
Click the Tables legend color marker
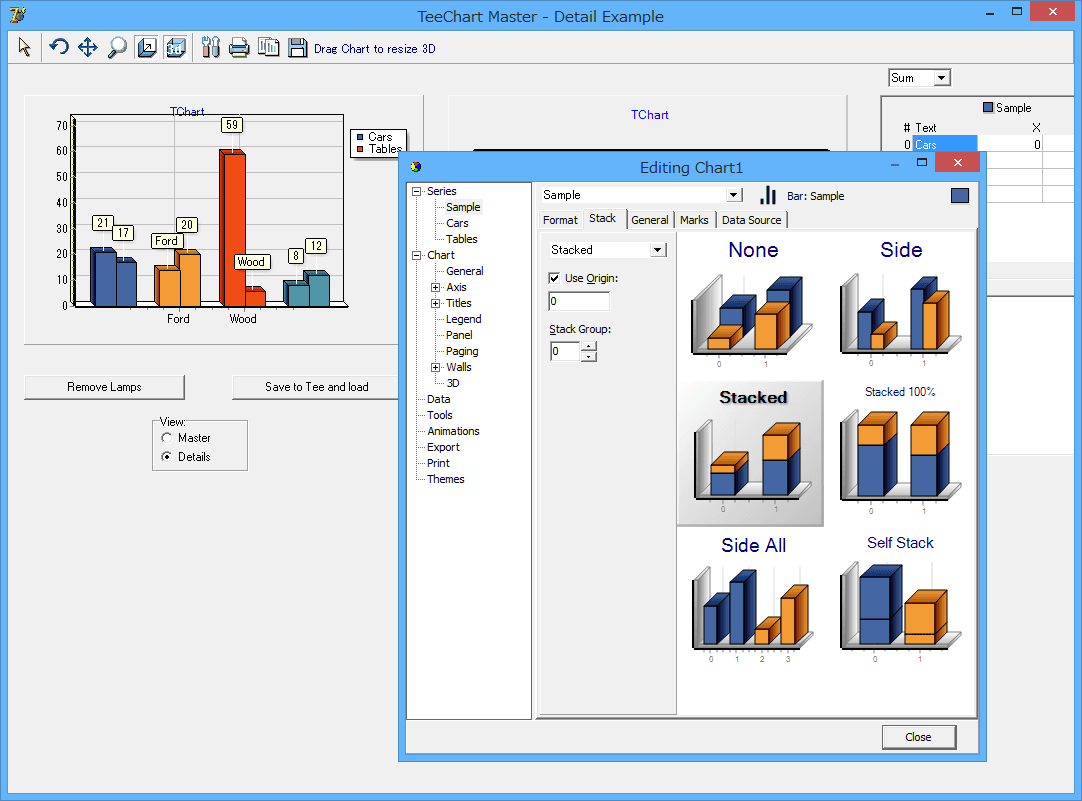pos(360,149)
